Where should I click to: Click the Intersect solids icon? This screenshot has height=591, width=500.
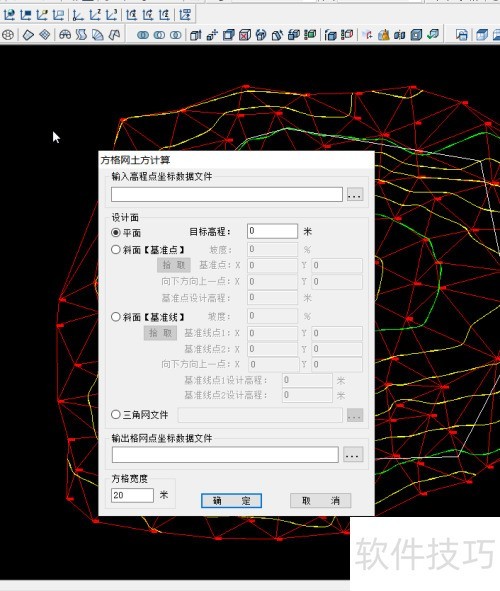[176, 35]
